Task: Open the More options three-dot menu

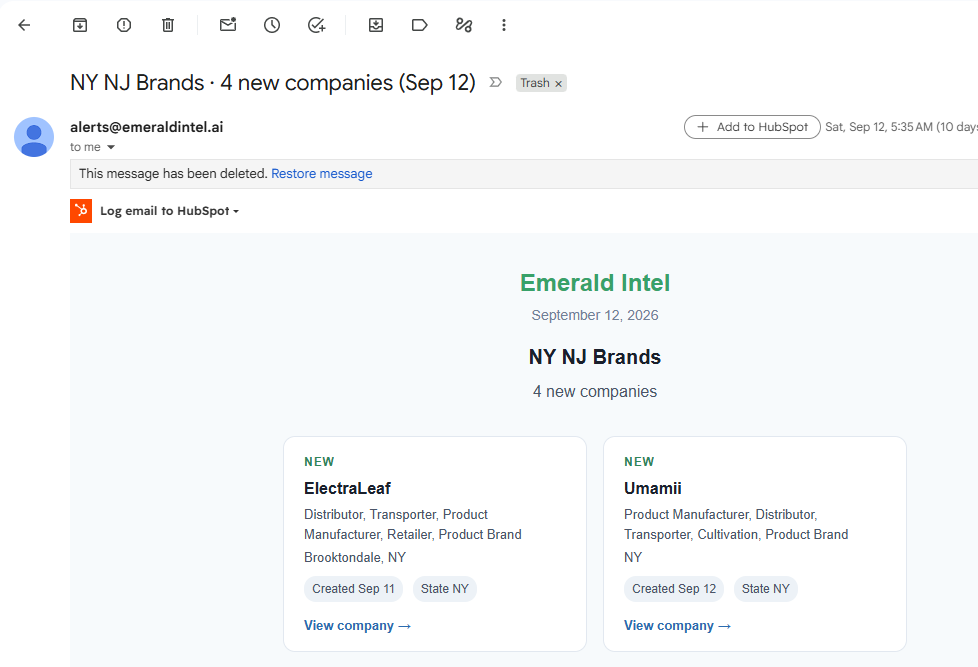Action: 504,25
